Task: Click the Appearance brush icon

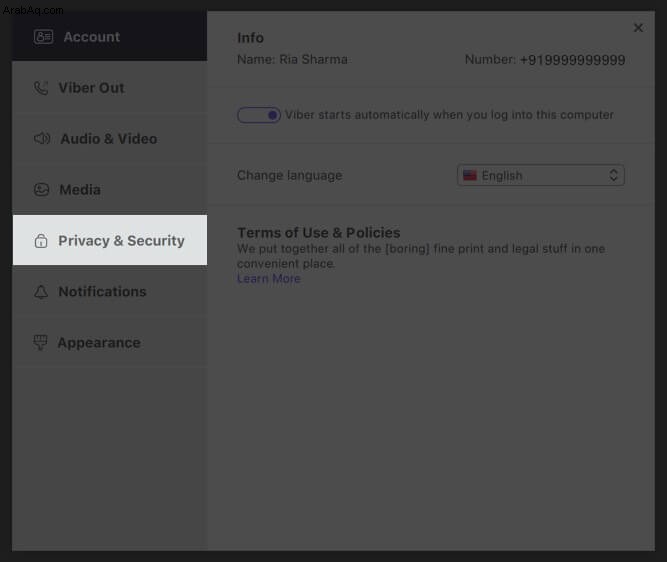Action: [40, 343]
